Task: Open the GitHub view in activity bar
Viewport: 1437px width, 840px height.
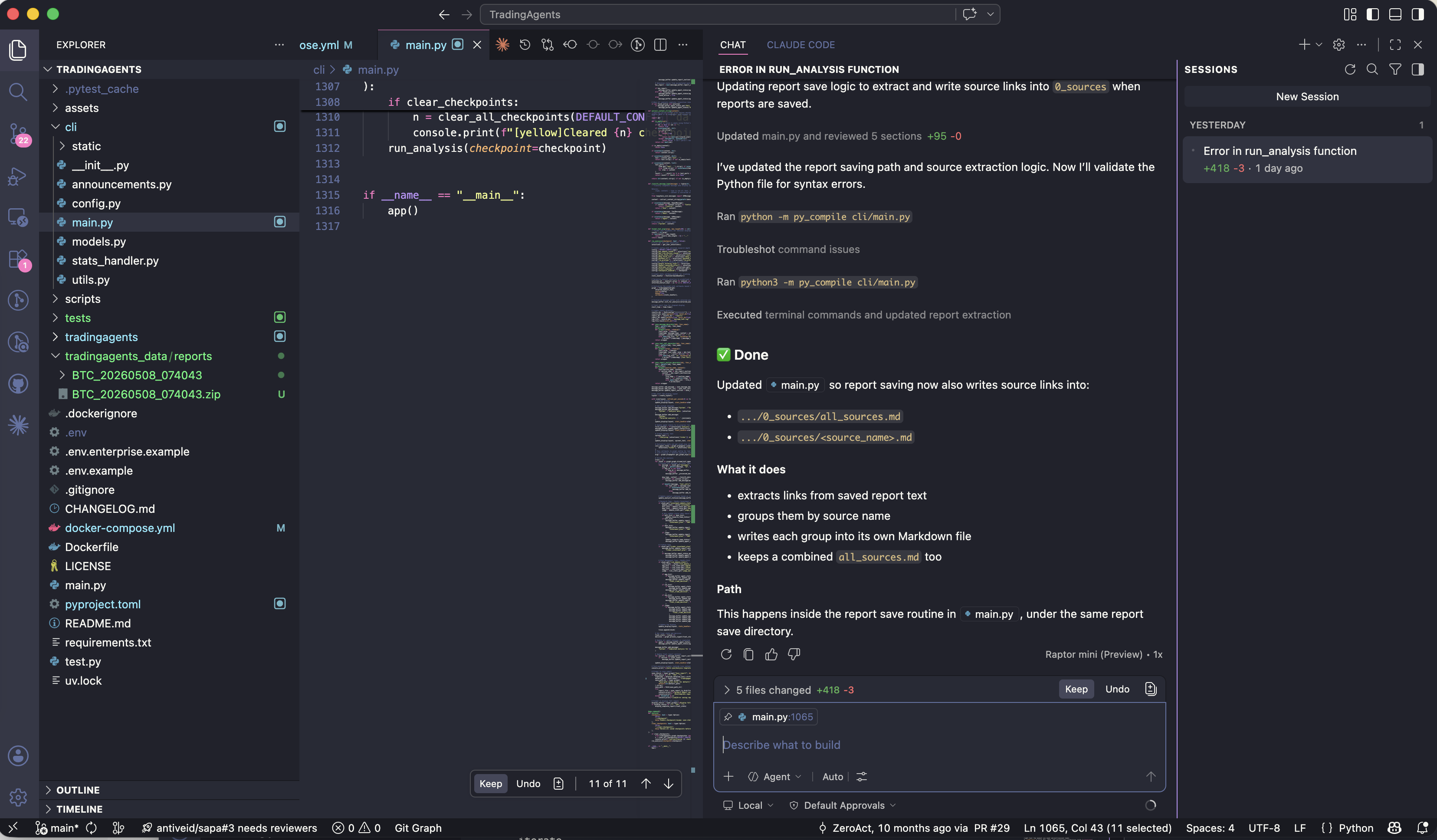Action: click(x=18, y=384)
